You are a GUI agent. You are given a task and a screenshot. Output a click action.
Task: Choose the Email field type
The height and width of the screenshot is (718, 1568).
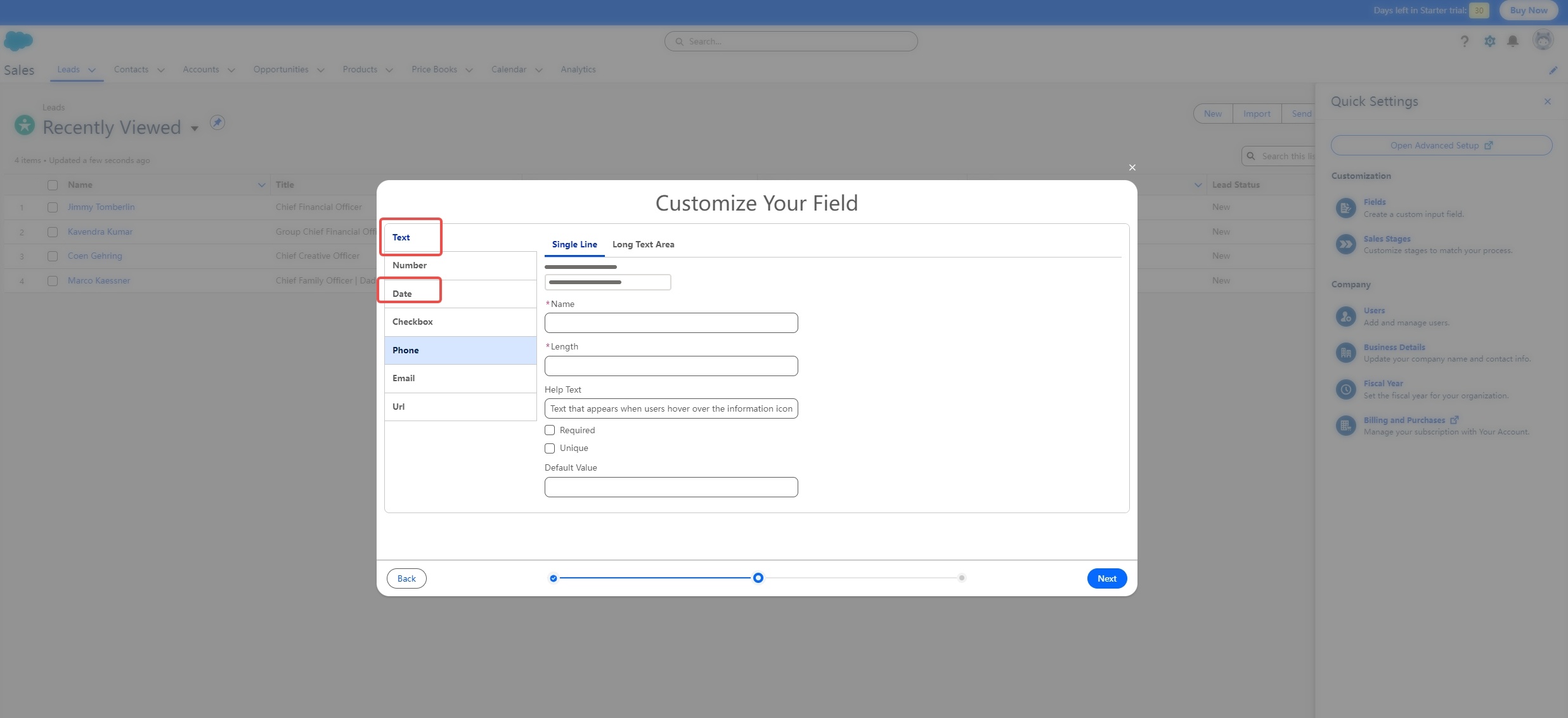pyautogui.click(x=460, y=379)
